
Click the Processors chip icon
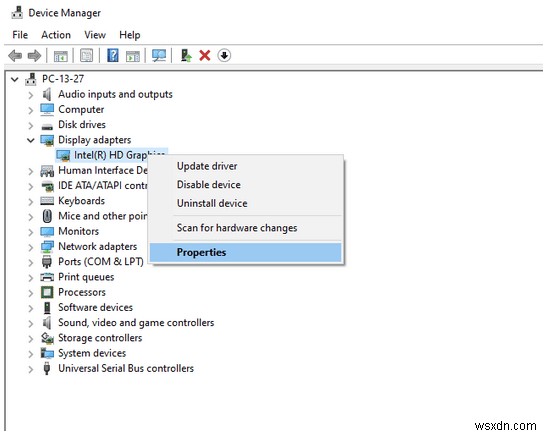(x=47, y=292)
